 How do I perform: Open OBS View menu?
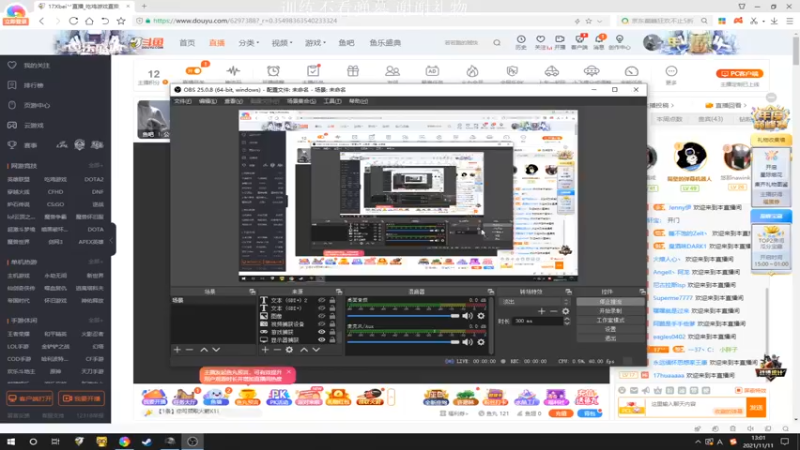click(233, 101)
